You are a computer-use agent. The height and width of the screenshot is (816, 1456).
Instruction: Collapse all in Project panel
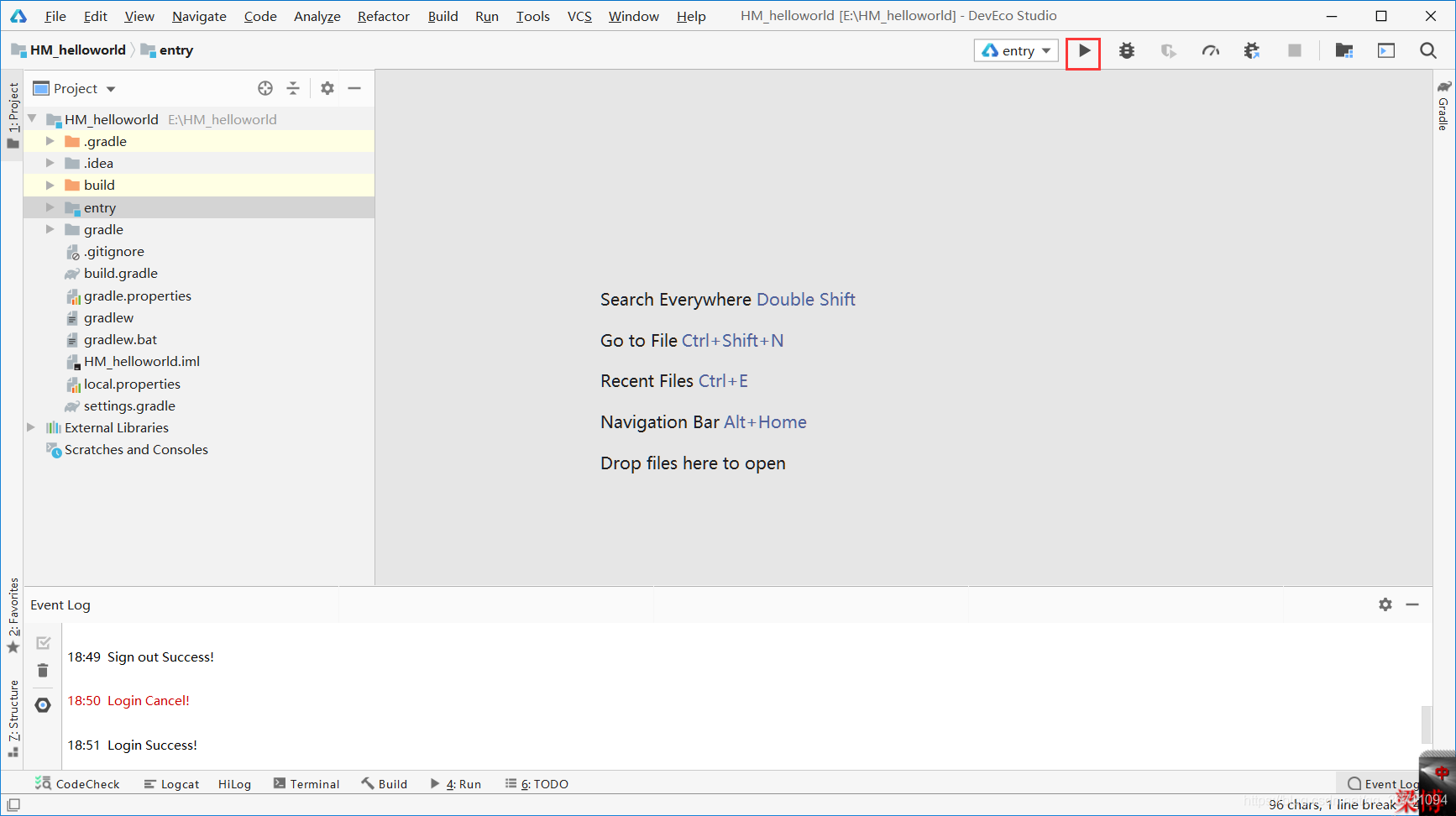click(293, 88)
